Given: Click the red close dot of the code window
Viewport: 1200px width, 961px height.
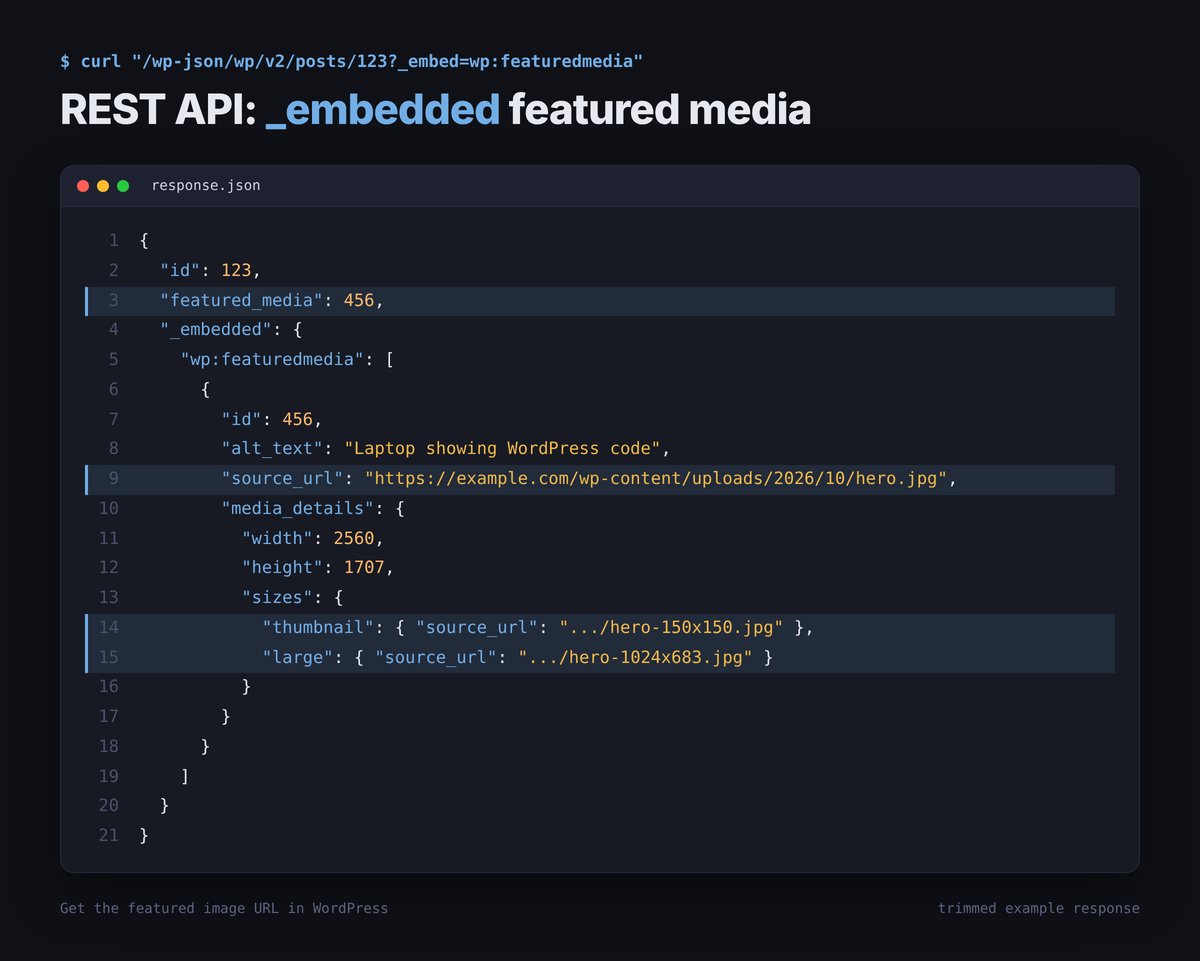Looking at the screenshot, I should (x=83, y=186).
